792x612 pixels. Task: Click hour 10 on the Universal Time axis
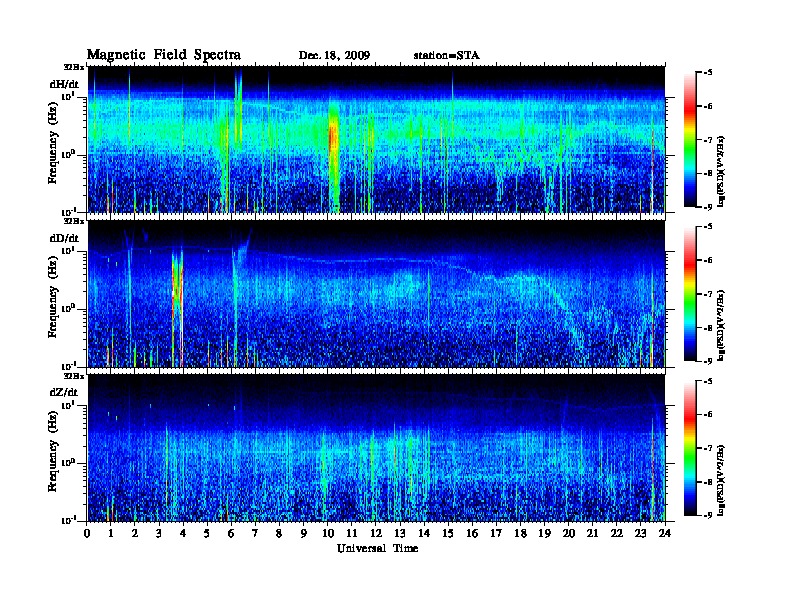328,533
